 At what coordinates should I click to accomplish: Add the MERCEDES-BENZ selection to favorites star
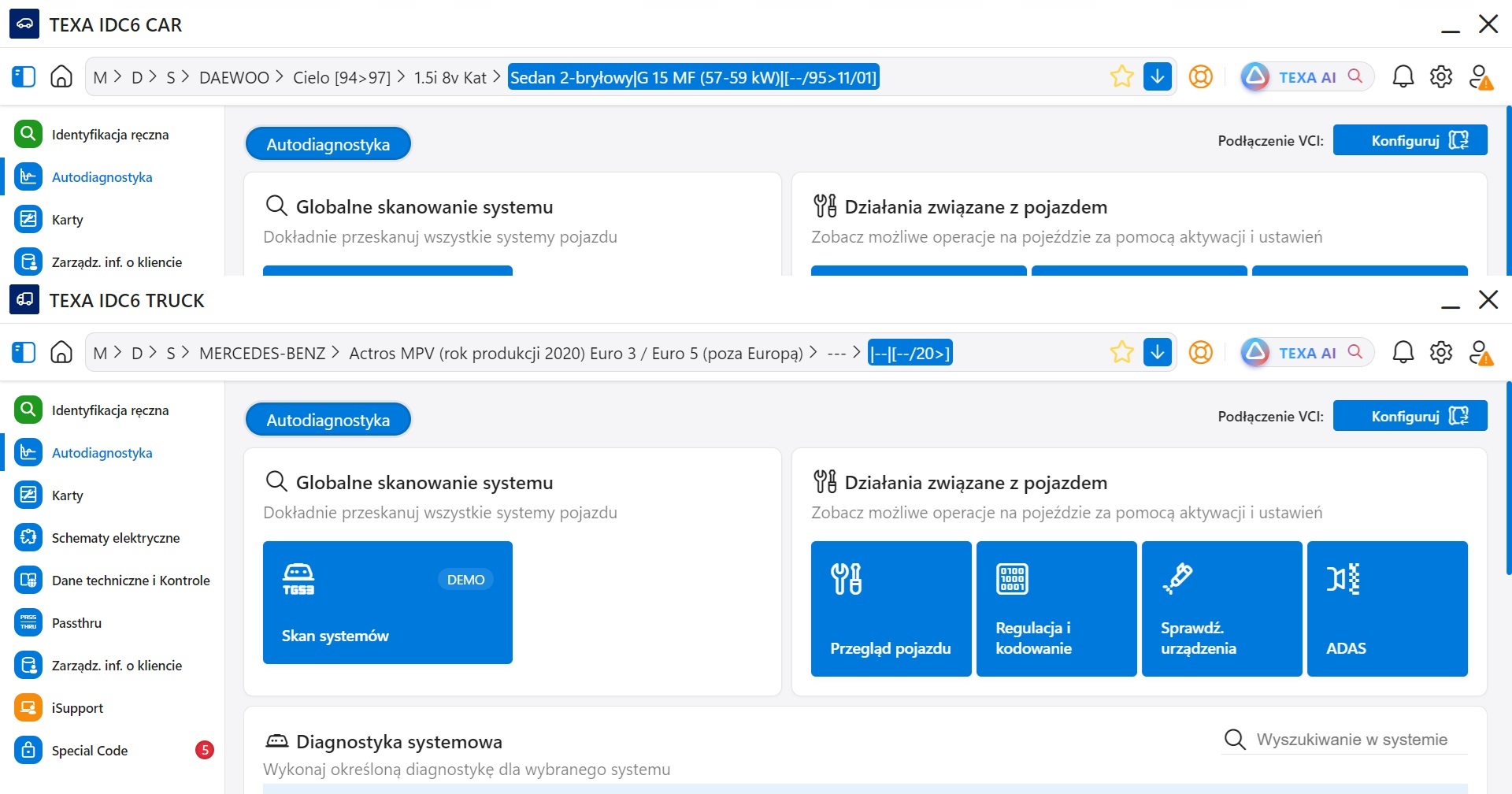coord(1121,352)
